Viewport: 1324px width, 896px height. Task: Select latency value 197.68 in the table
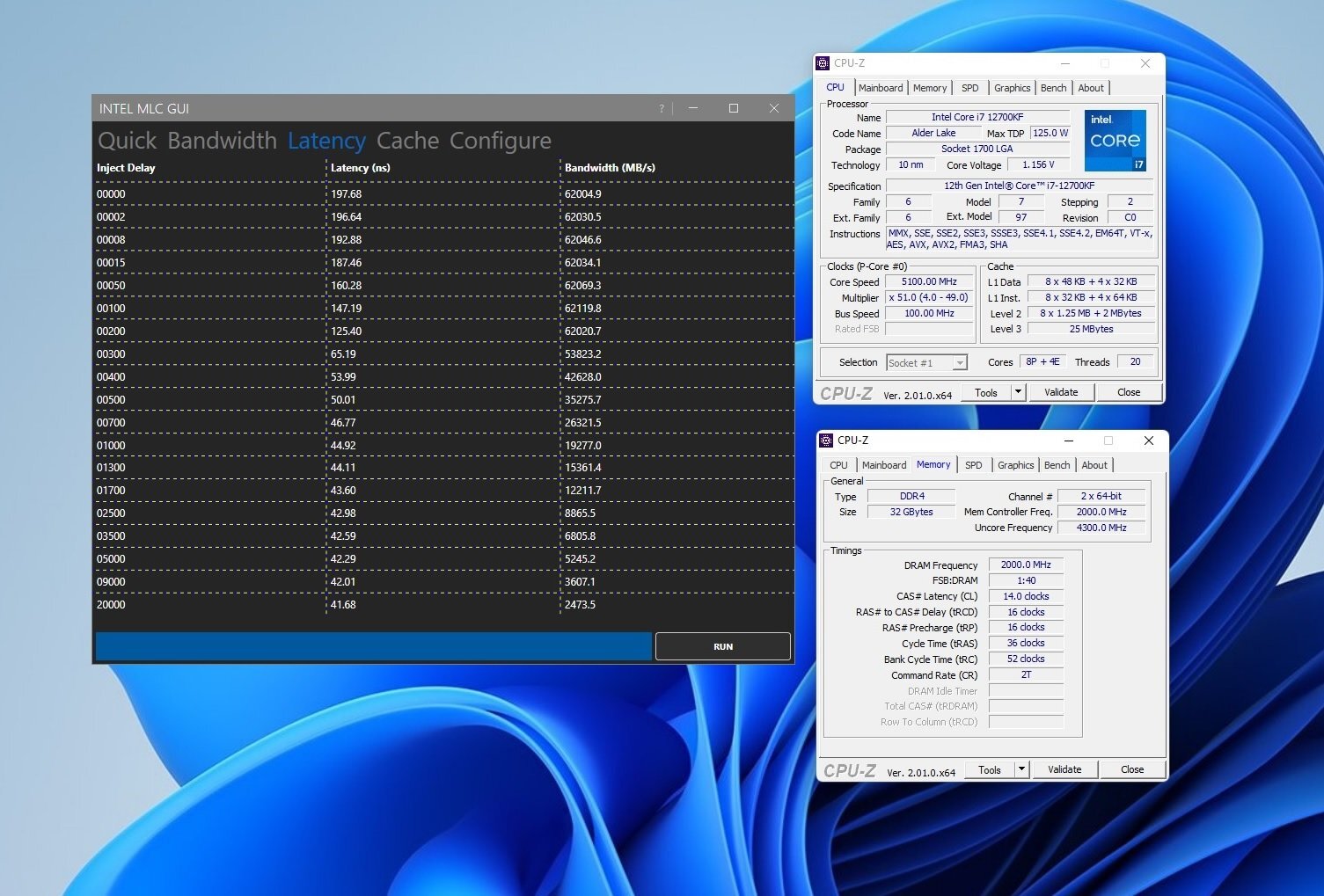346,194
